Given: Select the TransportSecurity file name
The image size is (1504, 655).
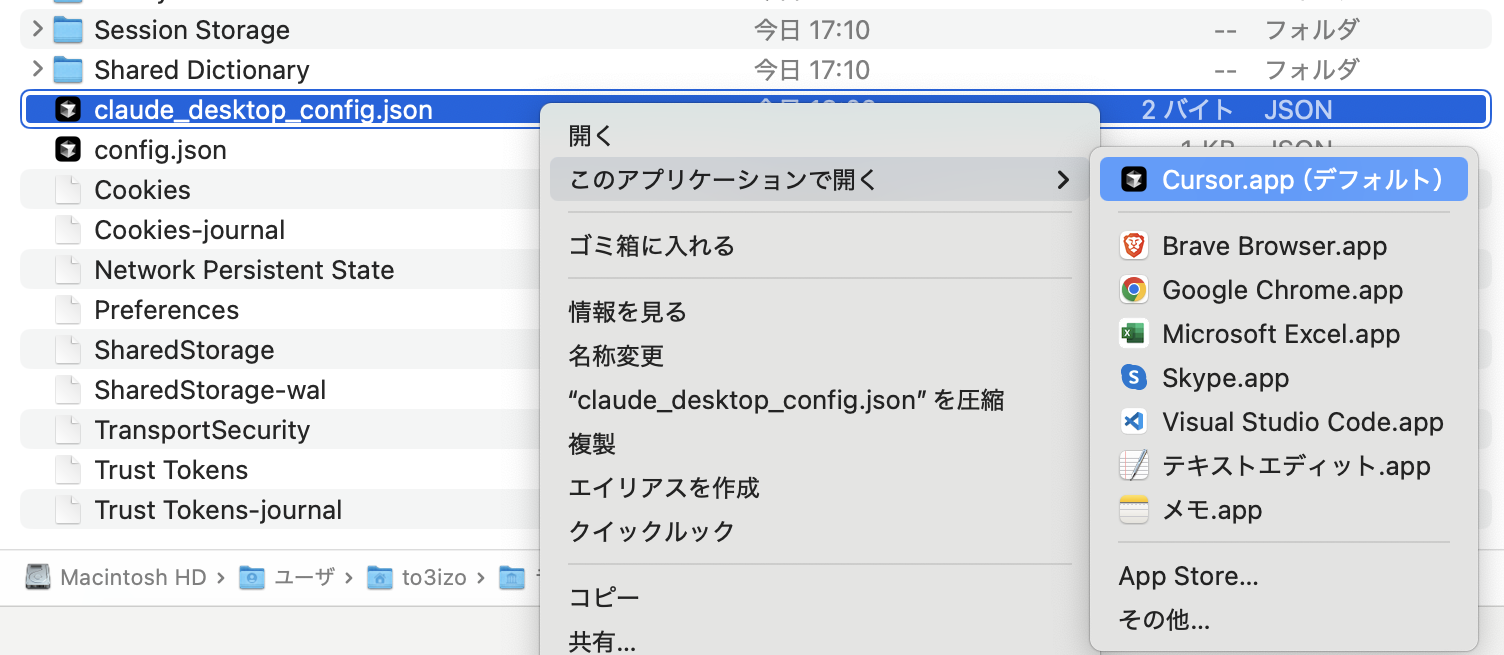Looking at the screenshot, I should pos(202,430).
